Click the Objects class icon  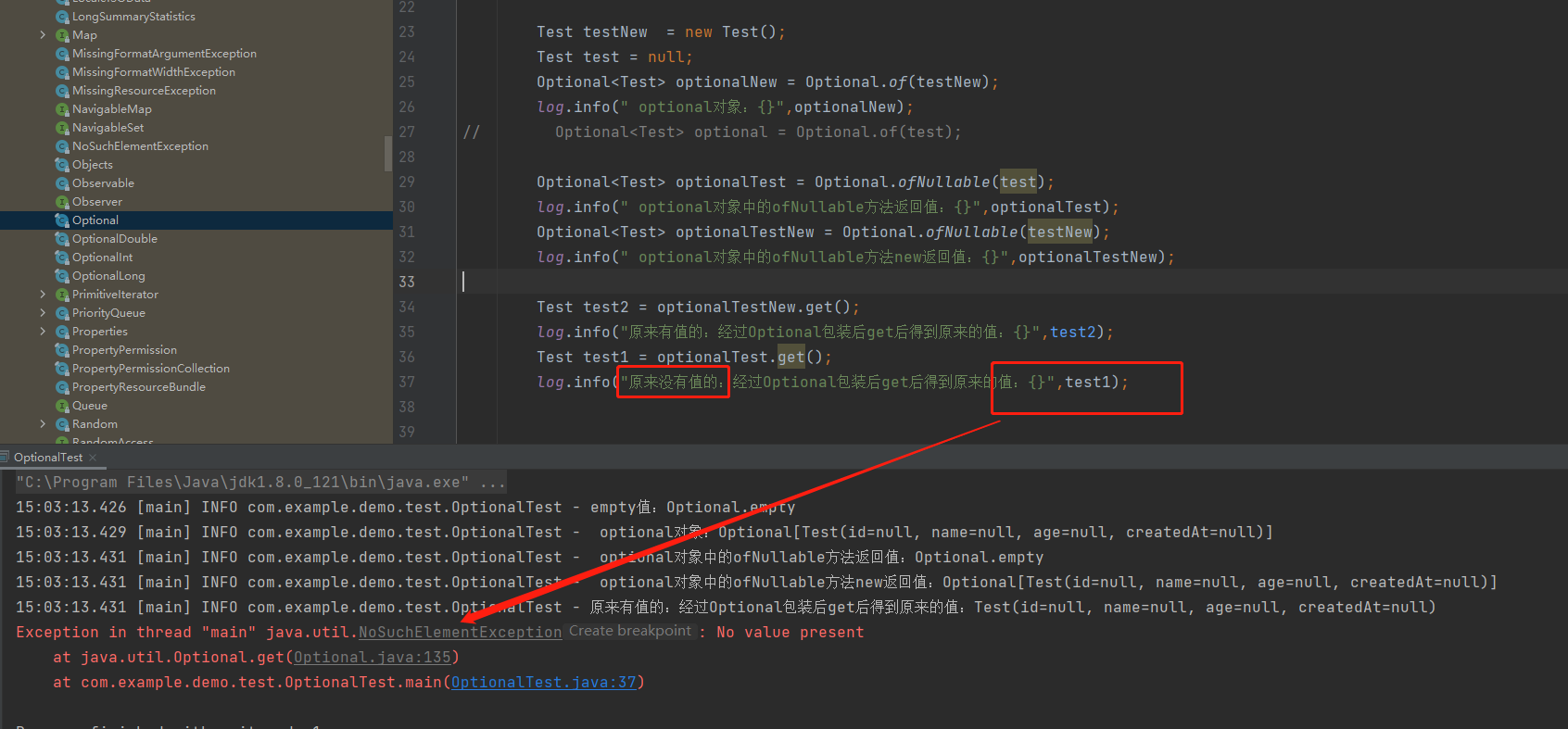[x=63, y=165]
